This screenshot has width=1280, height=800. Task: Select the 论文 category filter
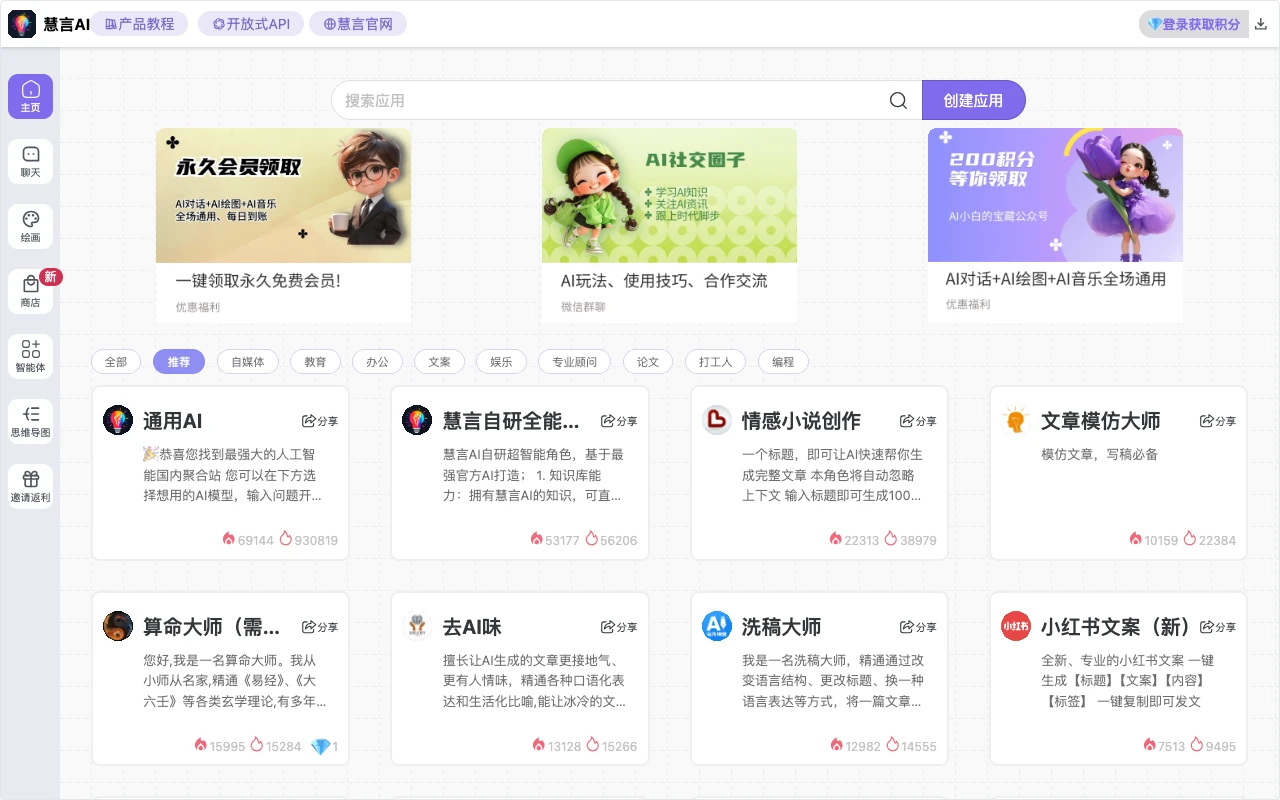coord(647,362)
